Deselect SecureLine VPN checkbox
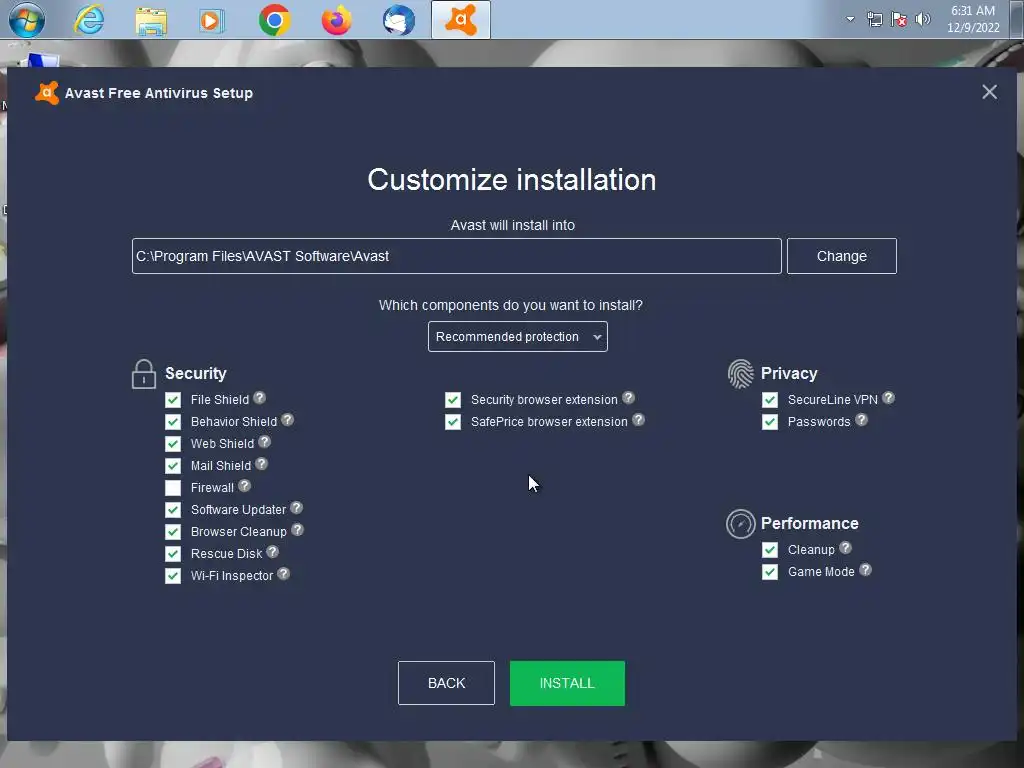The height and width of the screenshot is (768, 1024). tap(770, 400)
